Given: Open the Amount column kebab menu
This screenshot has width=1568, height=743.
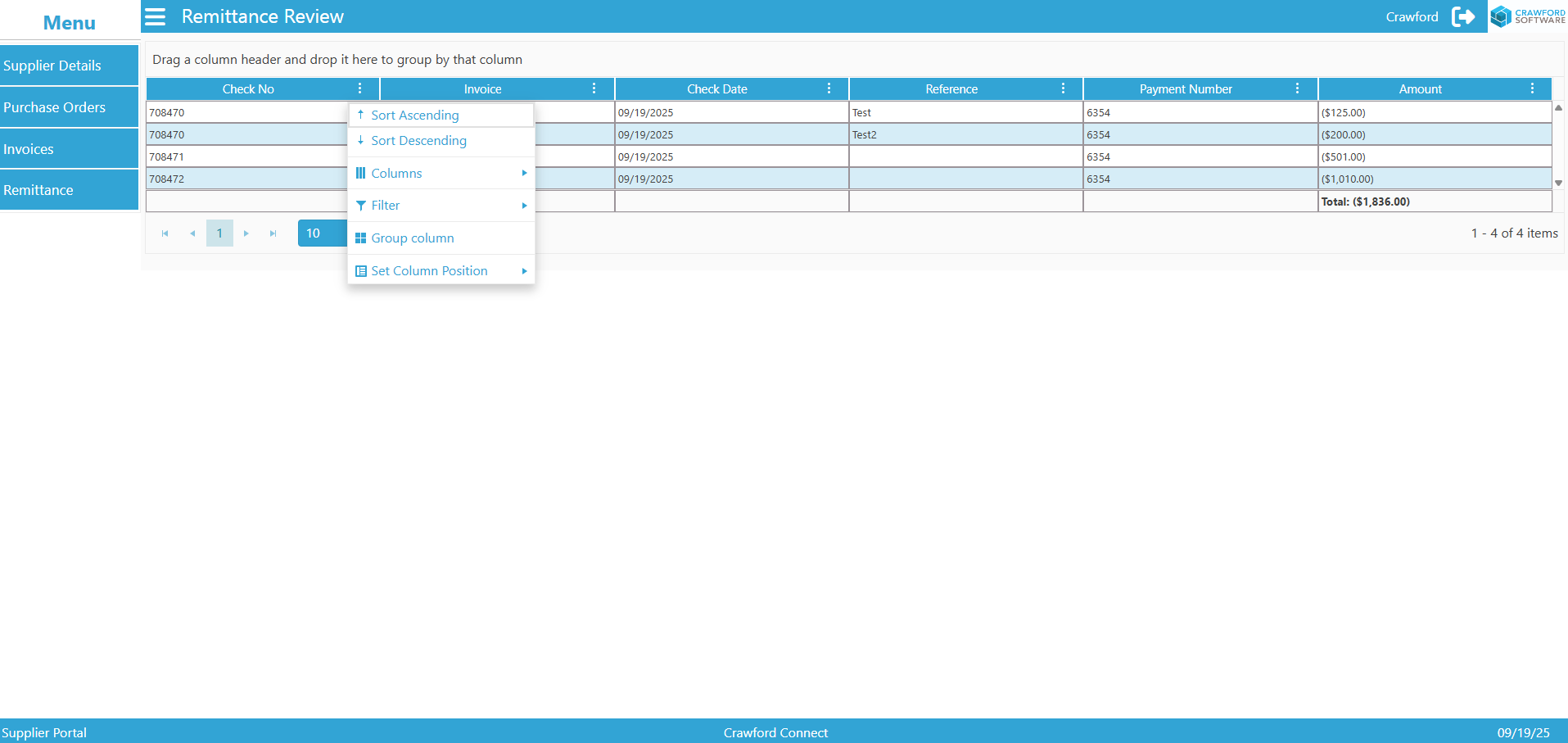Looking at the screenshot, I should [1534, 88].
